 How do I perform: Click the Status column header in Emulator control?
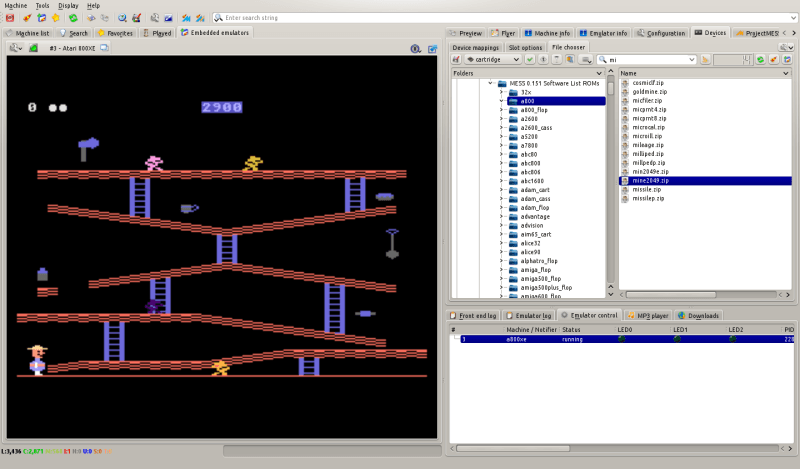point(587,330)
